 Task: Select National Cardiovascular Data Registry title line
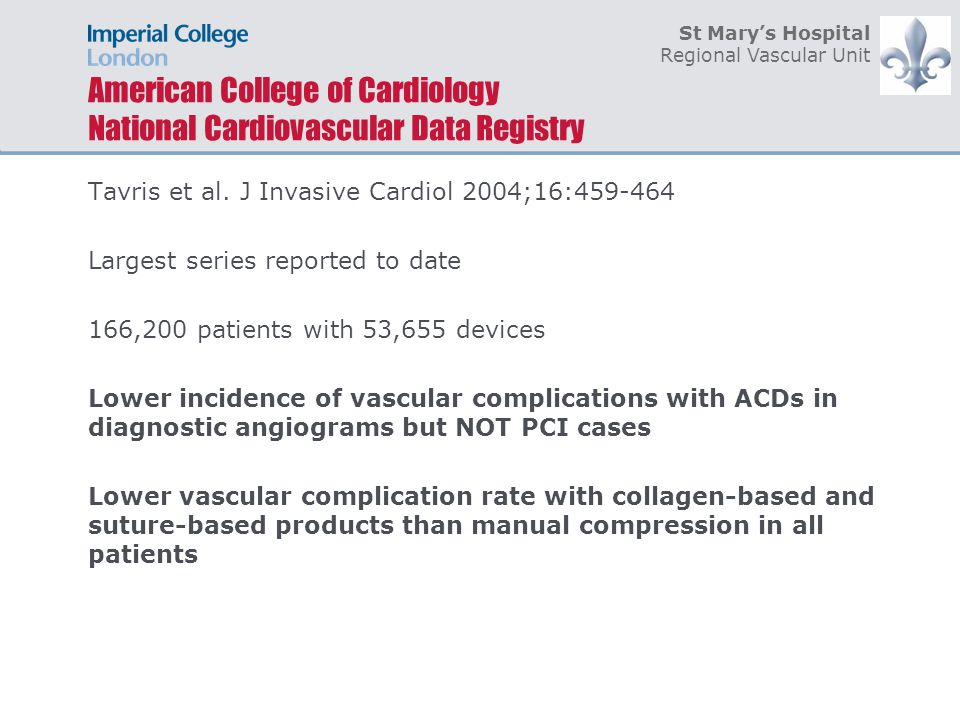336,128
